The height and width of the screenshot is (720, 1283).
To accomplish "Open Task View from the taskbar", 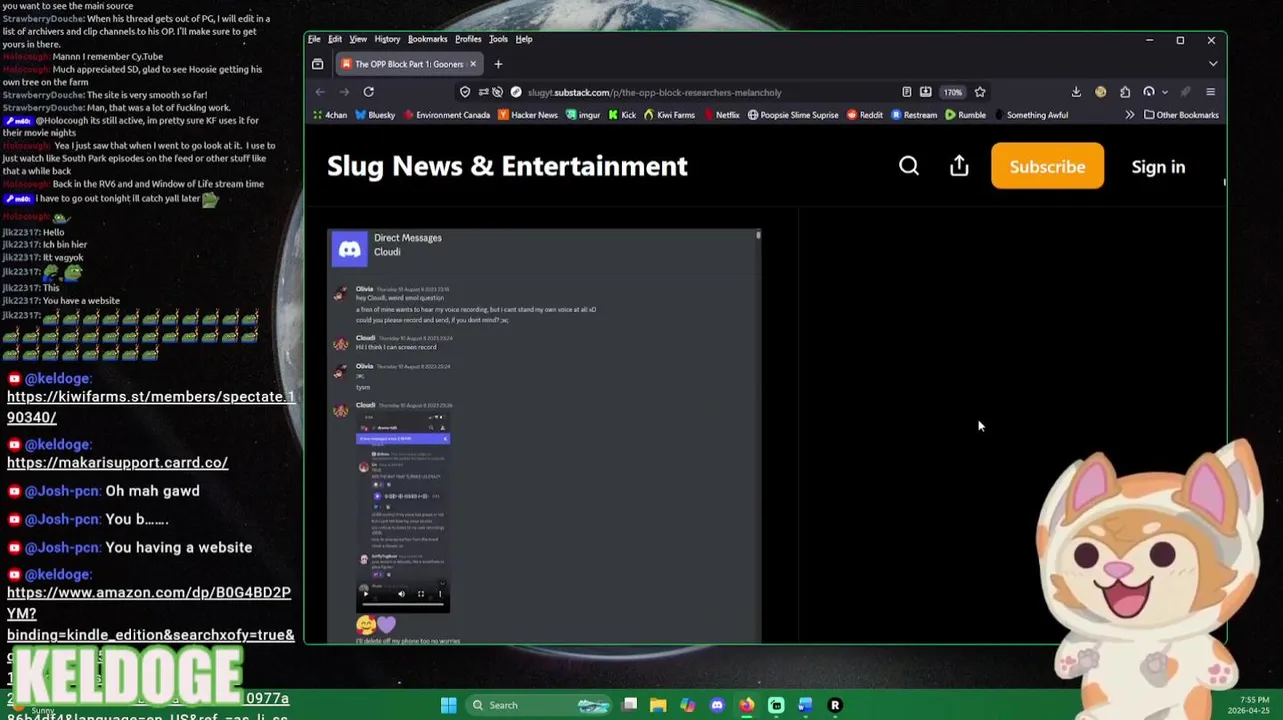I will [x=629, y=706].
